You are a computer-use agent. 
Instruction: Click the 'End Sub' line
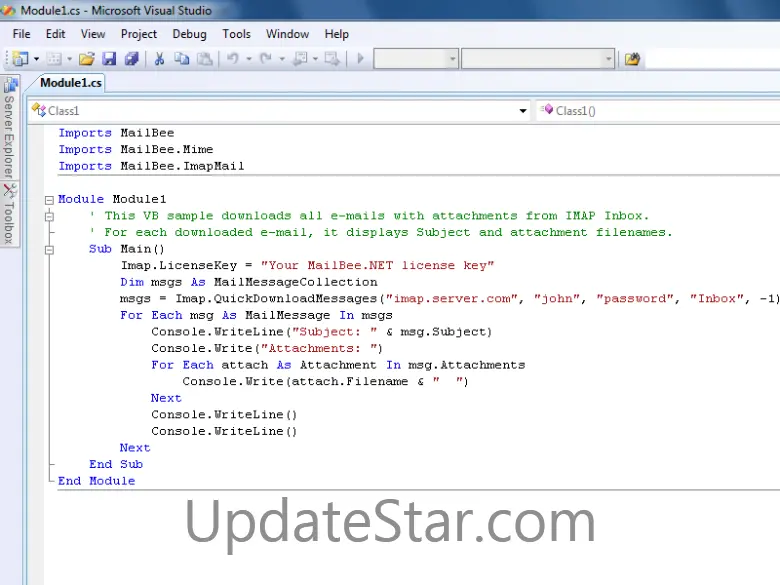(x=116, y=464)
